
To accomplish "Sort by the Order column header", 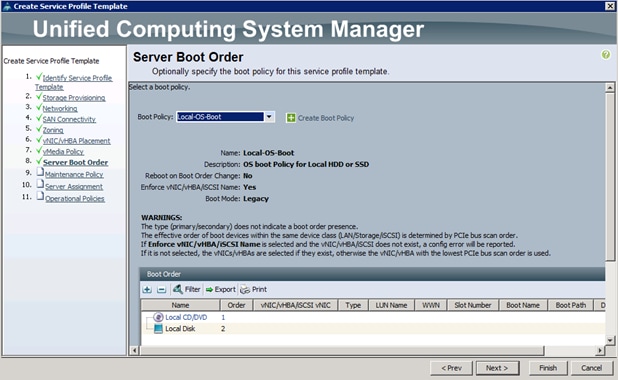I will [x=236, y=305].
